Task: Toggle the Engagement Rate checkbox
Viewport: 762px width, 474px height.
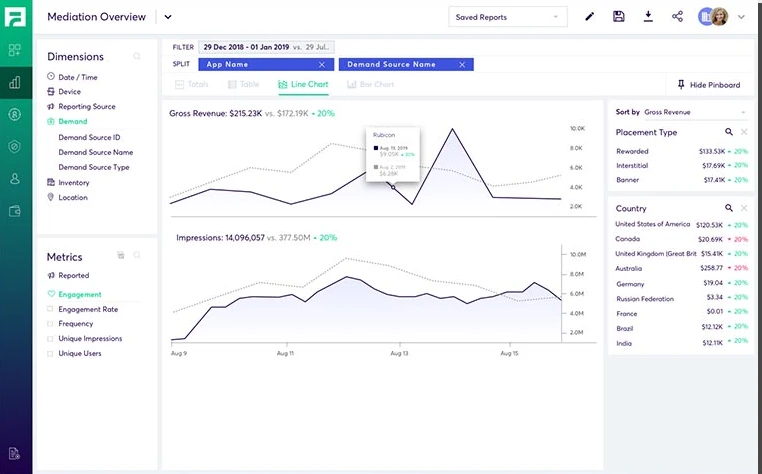Action: (x=50, y=309)
